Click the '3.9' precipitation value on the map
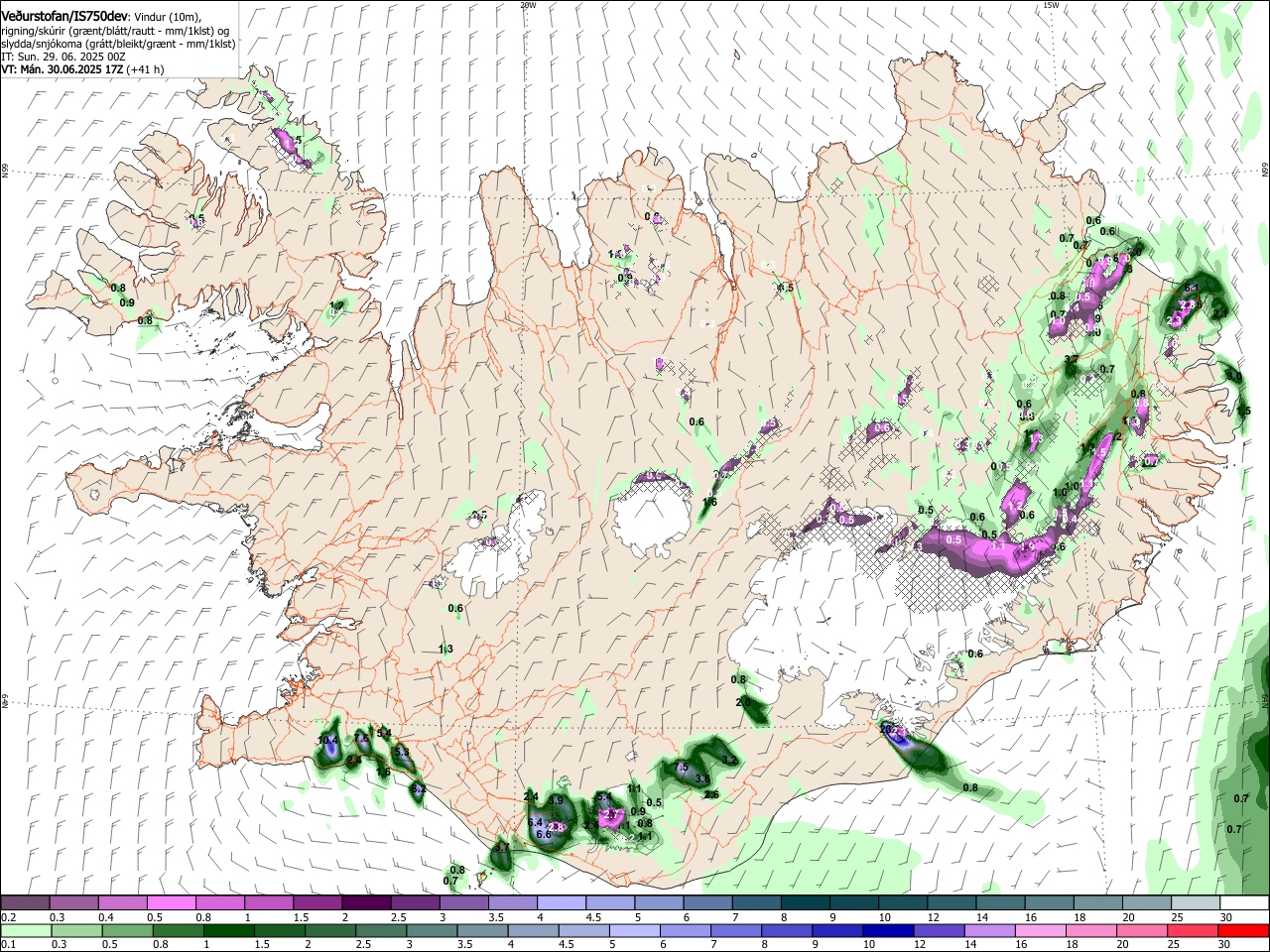1270x952 pixels. click(556, 801)
